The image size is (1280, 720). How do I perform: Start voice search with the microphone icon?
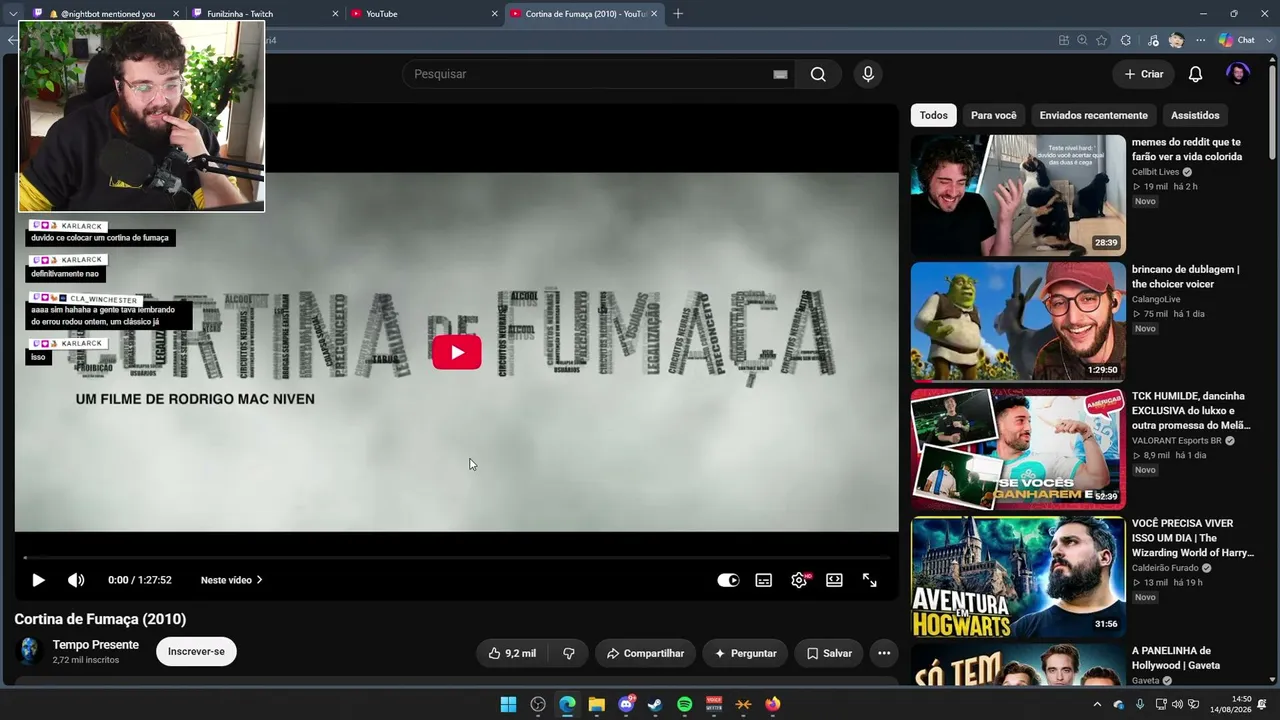(x=868, y=74)
